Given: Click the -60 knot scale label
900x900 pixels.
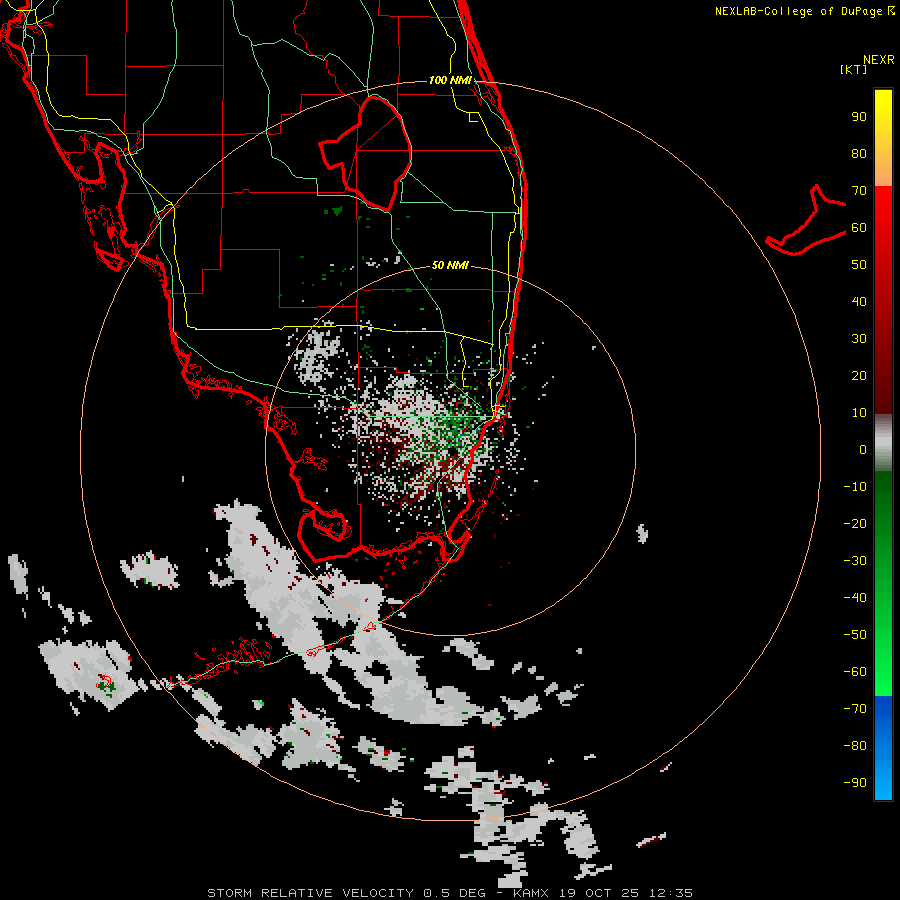Looking at the screenshot, I should click(855, 672).
